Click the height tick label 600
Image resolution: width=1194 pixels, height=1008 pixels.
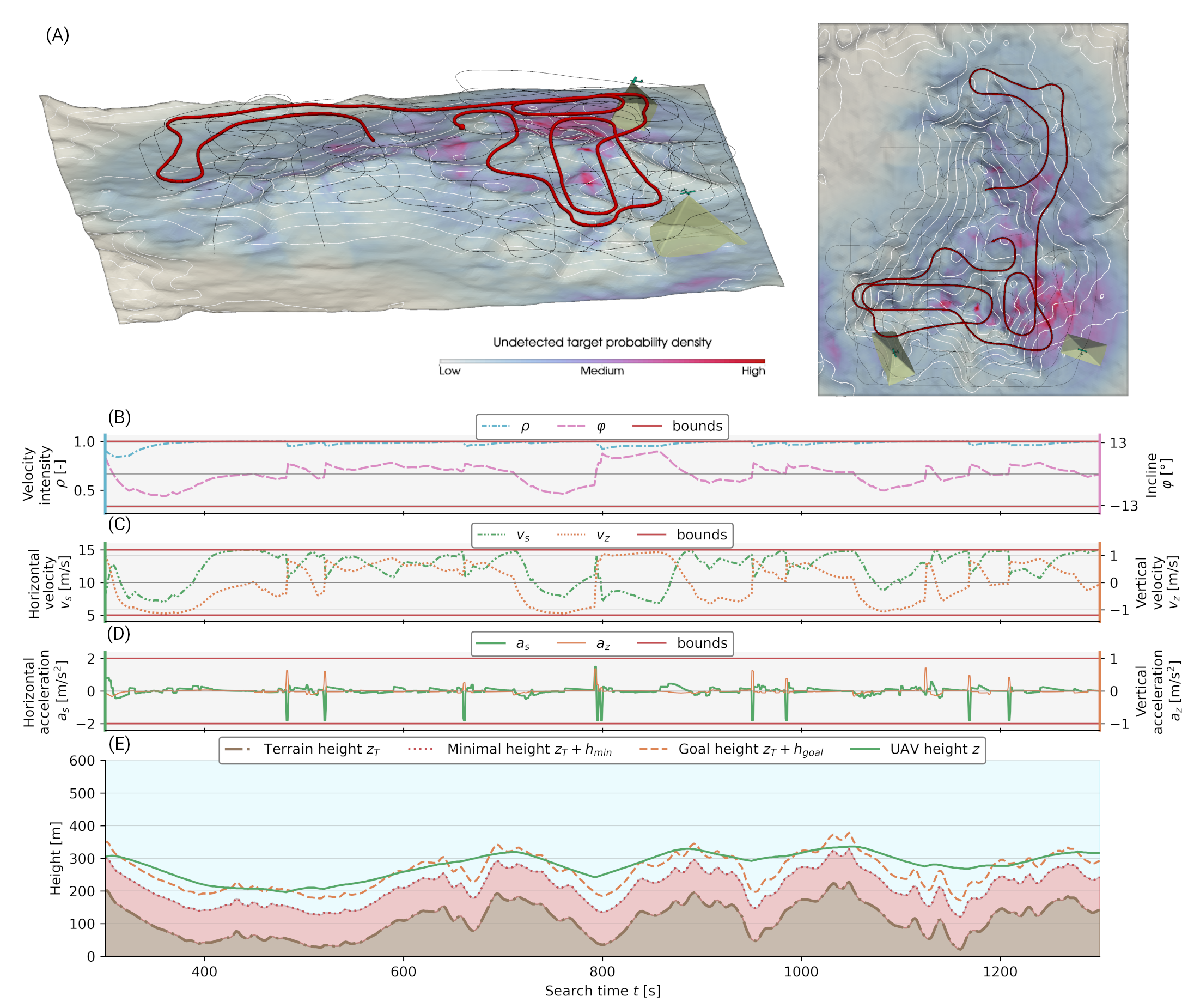[x=82, y=761]
